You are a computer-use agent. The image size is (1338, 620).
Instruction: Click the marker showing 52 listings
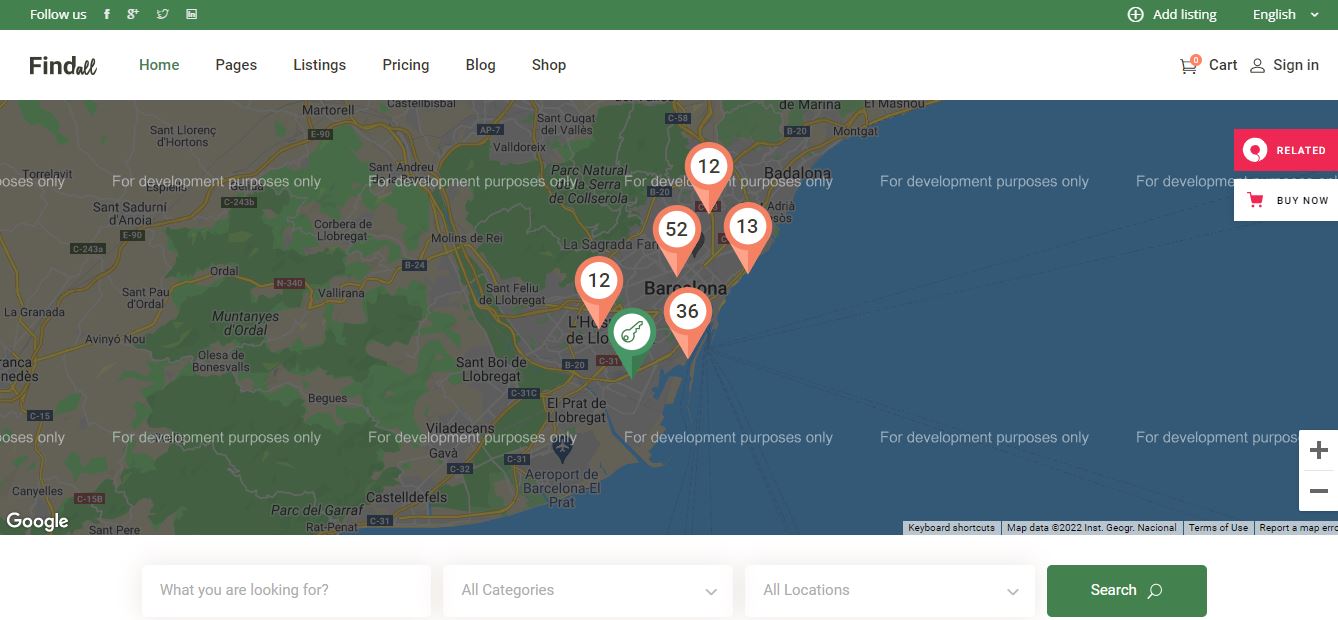676,230
